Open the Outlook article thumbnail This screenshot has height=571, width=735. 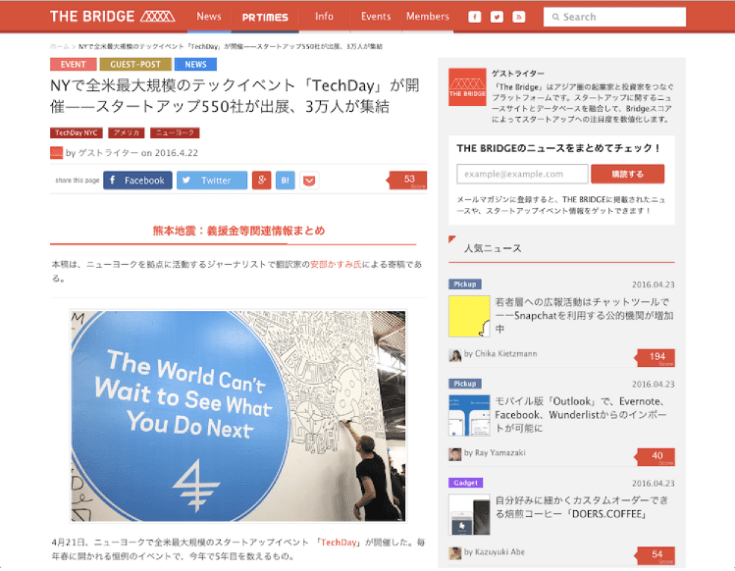(x=469, y=415)
